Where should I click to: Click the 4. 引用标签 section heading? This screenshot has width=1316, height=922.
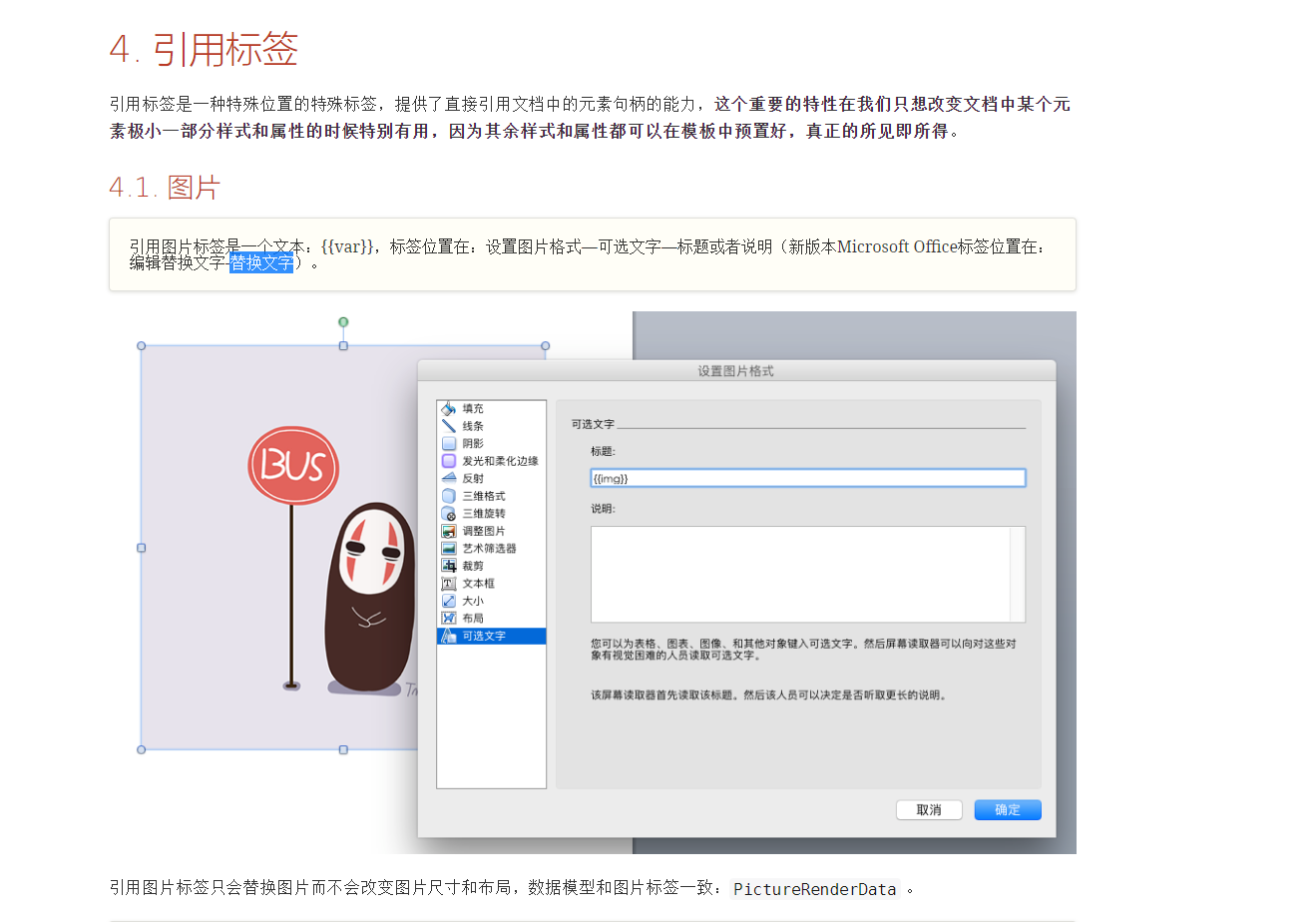pyautogui.click(x=204, y=49)
